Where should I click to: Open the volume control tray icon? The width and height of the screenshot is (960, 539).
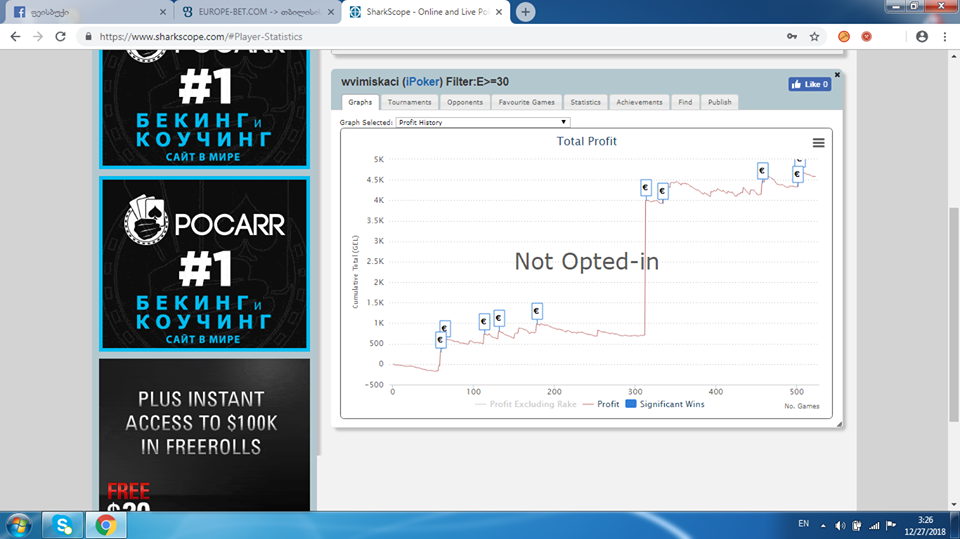[840, 526]
